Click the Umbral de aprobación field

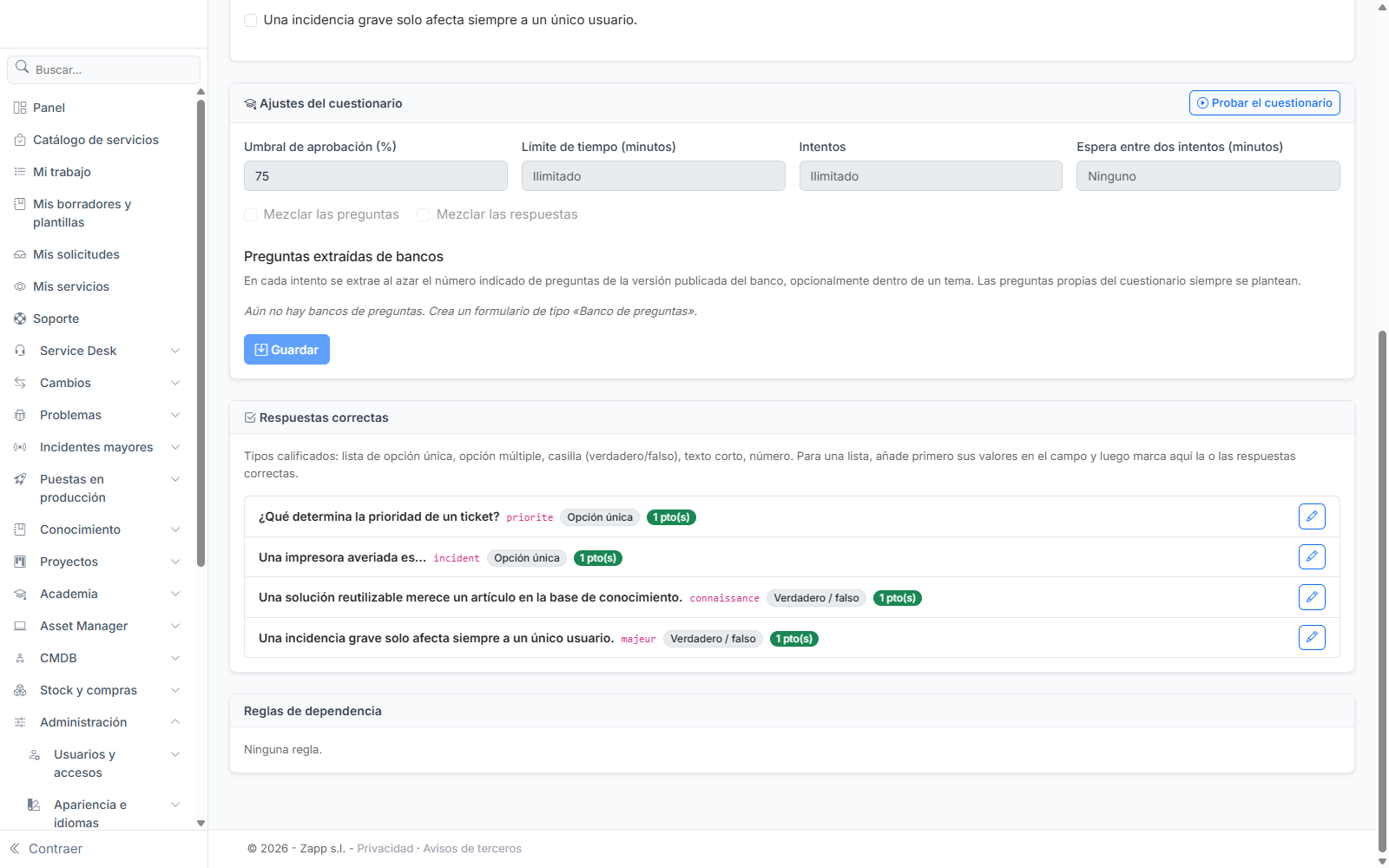pyautogui.click(x=375, y=176)
